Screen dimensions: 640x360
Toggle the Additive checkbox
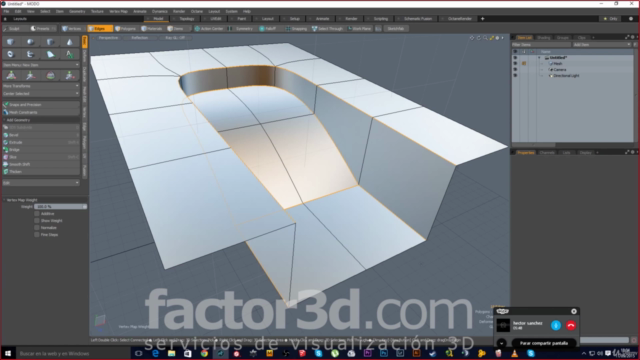click(37, 213)
